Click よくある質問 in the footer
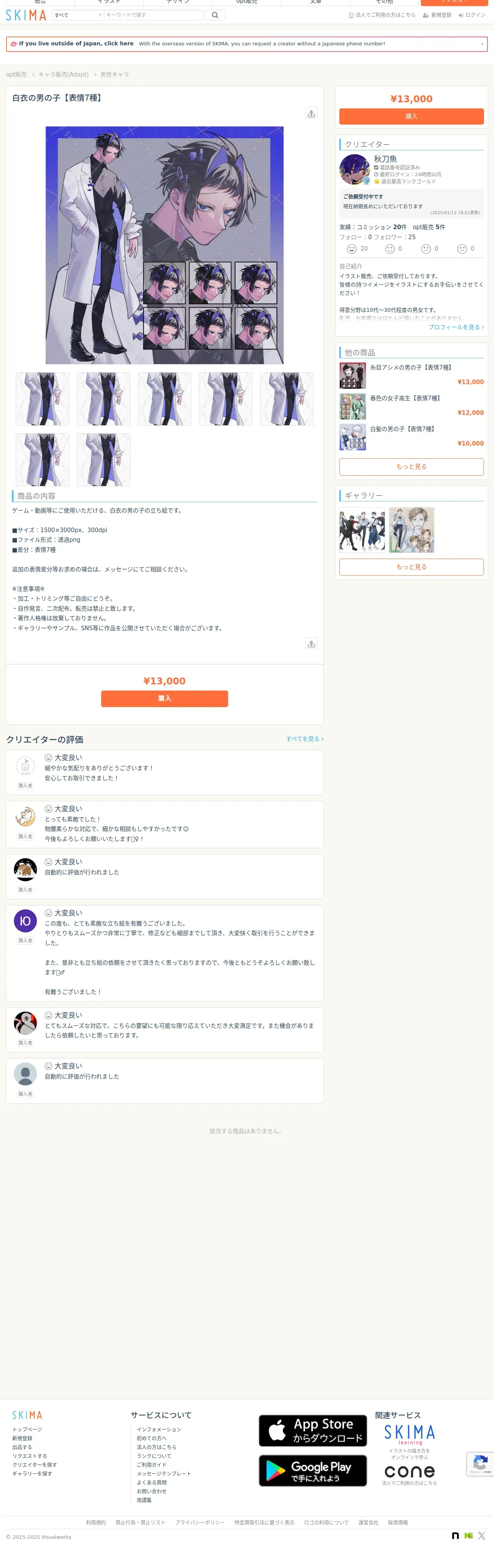 152,1483
